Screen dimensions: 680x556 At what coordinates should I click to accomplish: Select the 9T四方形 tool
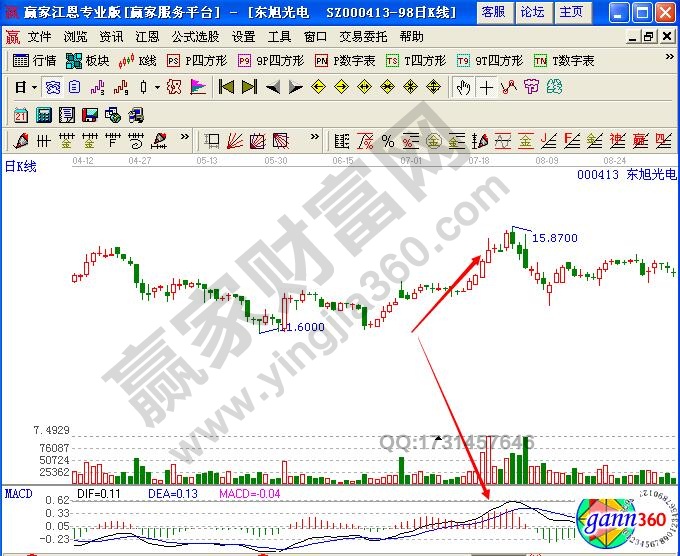click(491, 60)
